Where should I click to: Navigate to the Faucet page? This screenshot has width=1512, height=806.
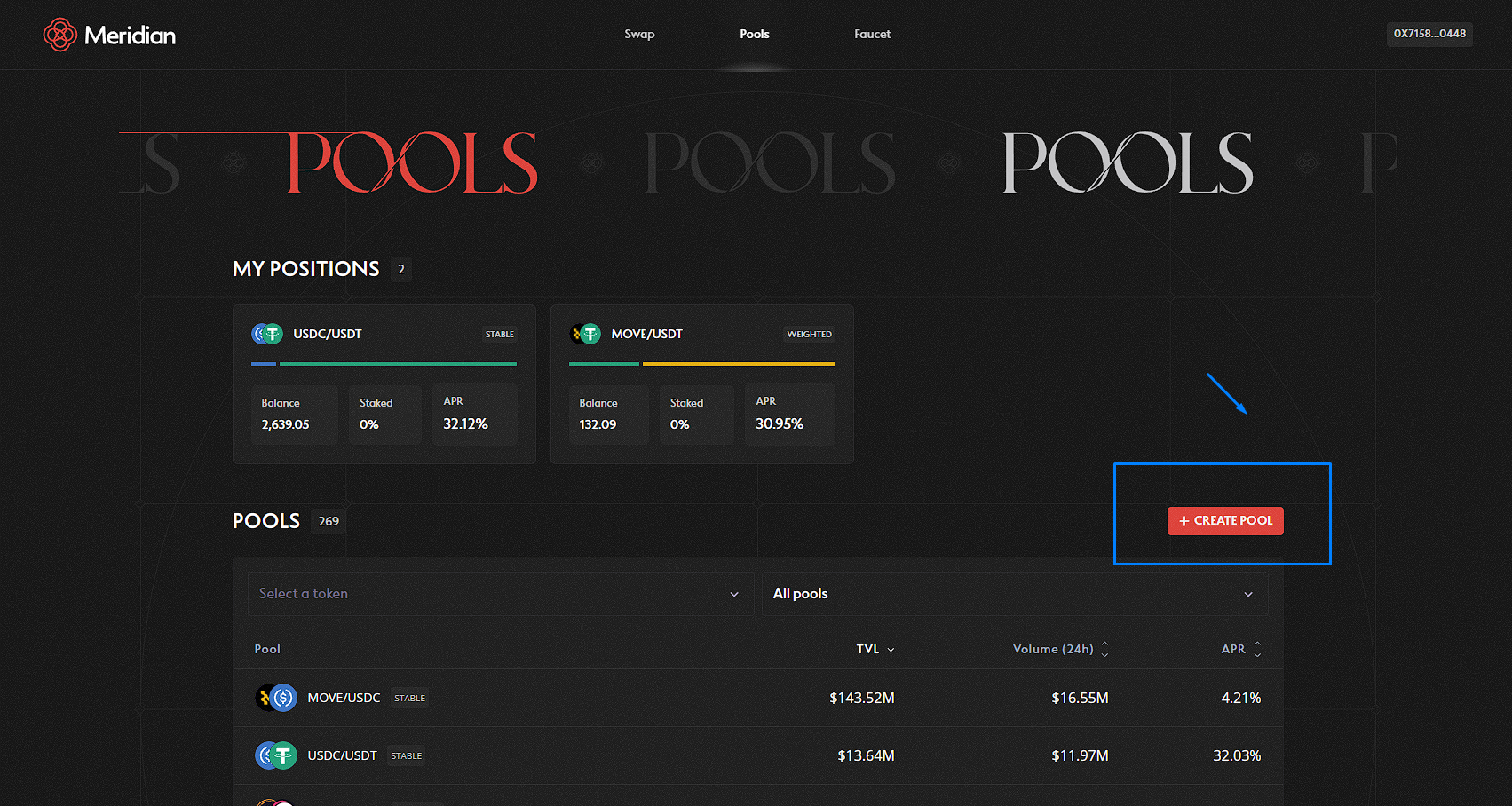click(873, 34)
